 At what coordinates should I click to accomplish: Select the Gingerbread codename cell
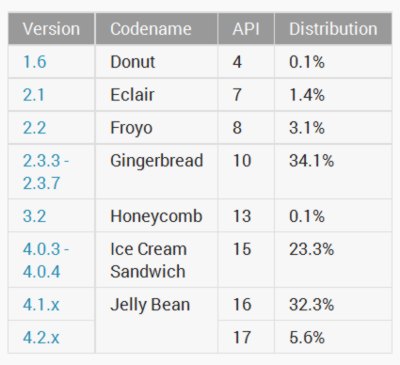pyautogui.click(x=157, y=172)
